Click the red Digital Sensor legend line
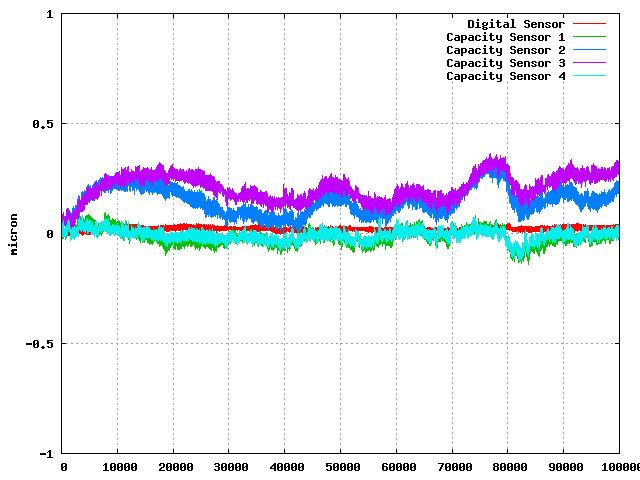Screen dimensions: 640x480 pos(589,24)
